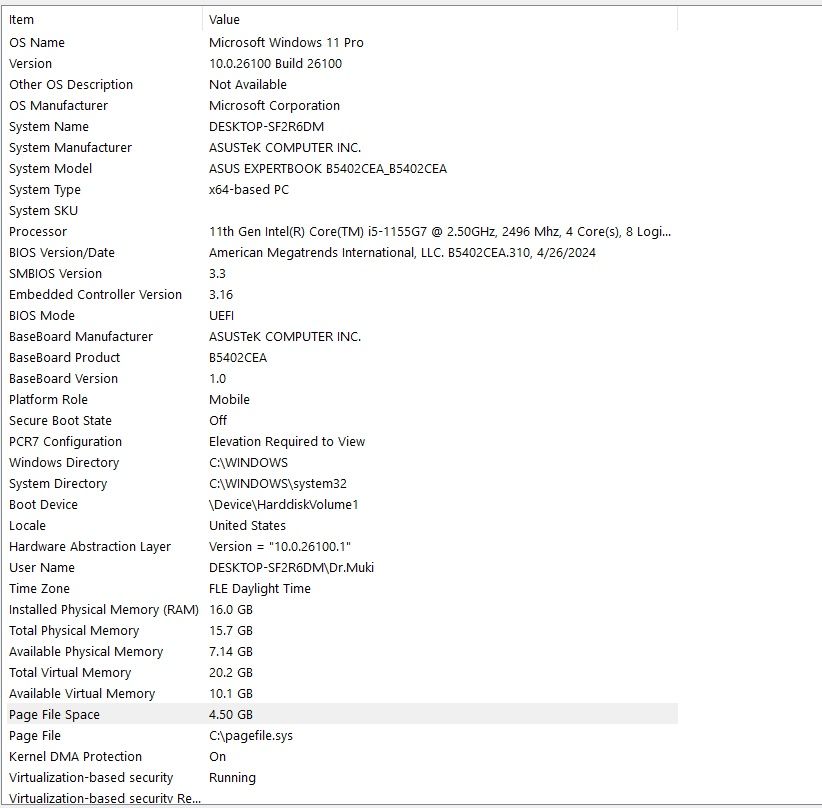Select the User Name row

(342, 567)
